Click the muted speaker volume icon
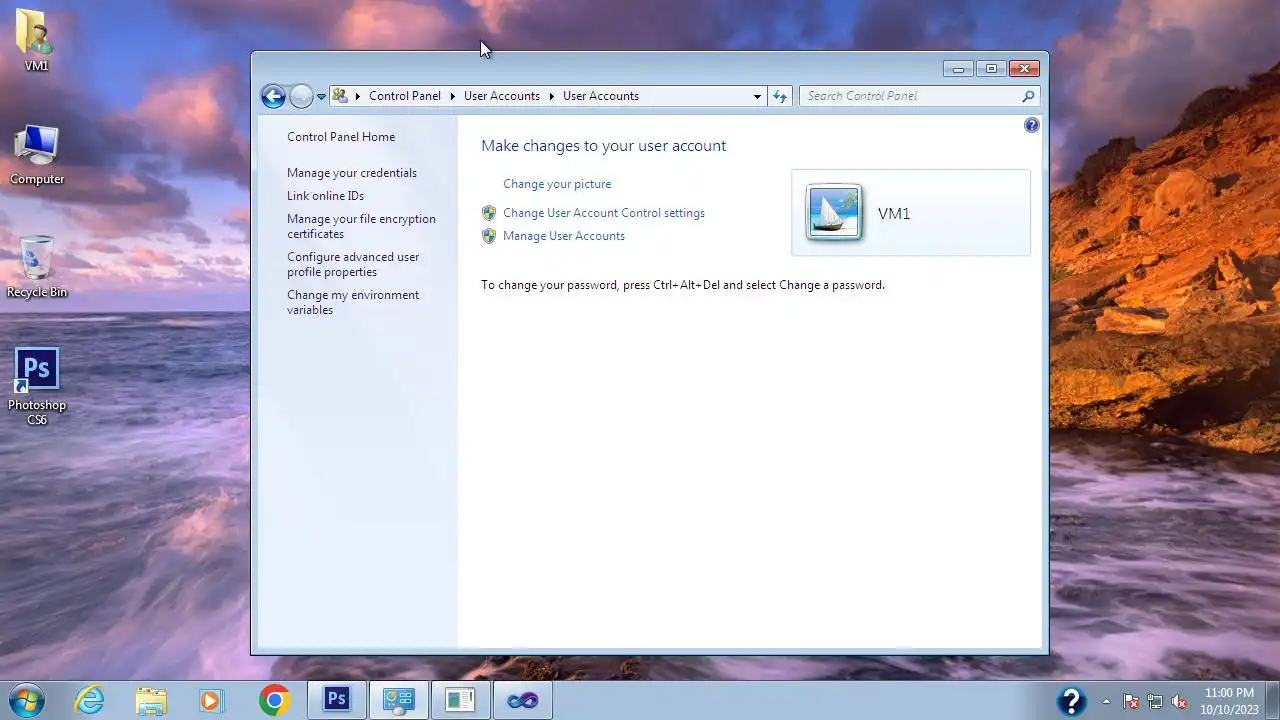 (1179, 701)
